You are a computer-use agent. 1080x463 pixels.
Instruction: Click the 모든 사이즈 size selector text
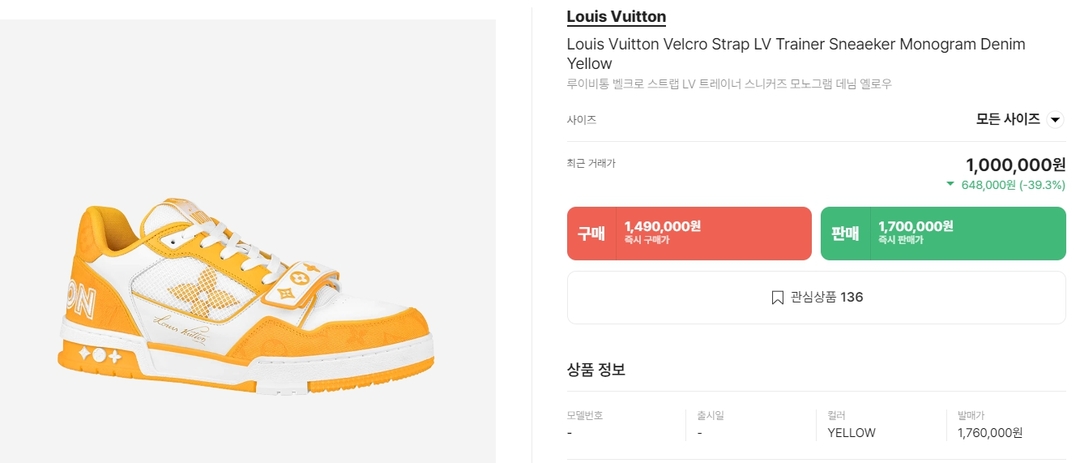pyautogui.click(x=1007, y=119)
